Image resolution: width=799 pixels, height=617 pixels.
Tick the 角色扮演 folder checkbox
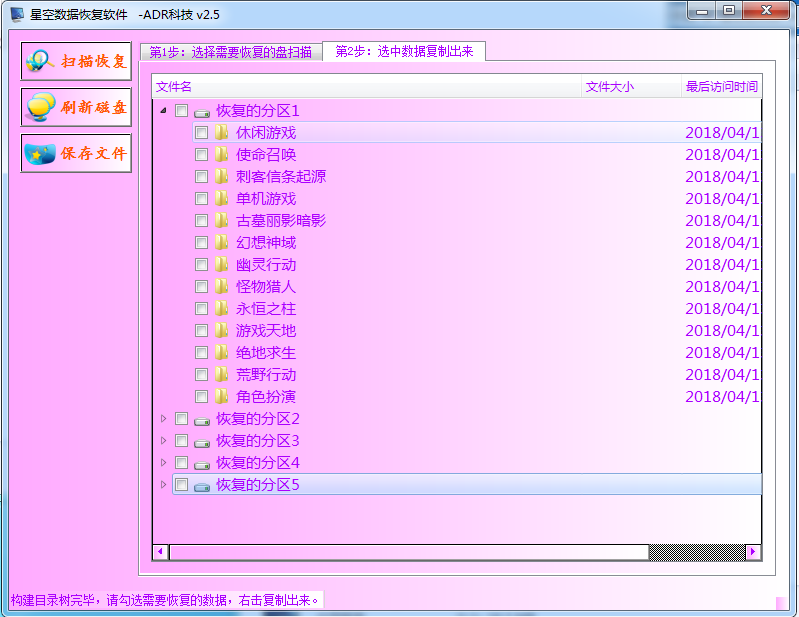pyautogui.click(x=201, y=396)
